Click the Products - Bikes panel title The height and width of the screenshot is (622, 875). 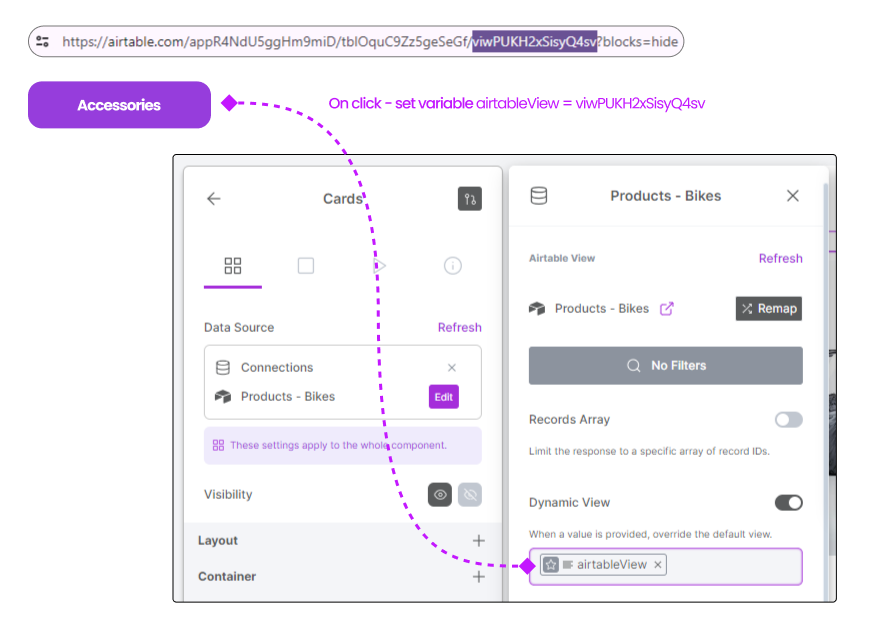[665, 196]
